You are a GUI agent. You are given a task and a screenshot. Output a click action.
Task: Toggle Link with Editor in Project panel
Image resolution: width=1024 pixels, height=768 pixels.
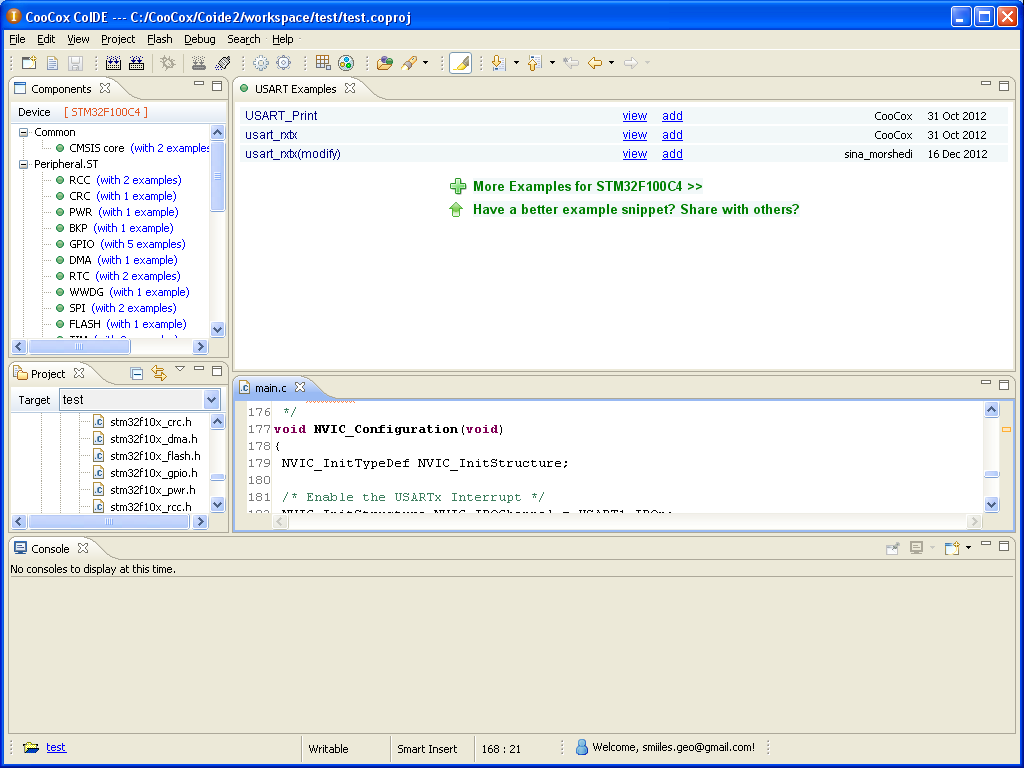[x=159, y=373]
